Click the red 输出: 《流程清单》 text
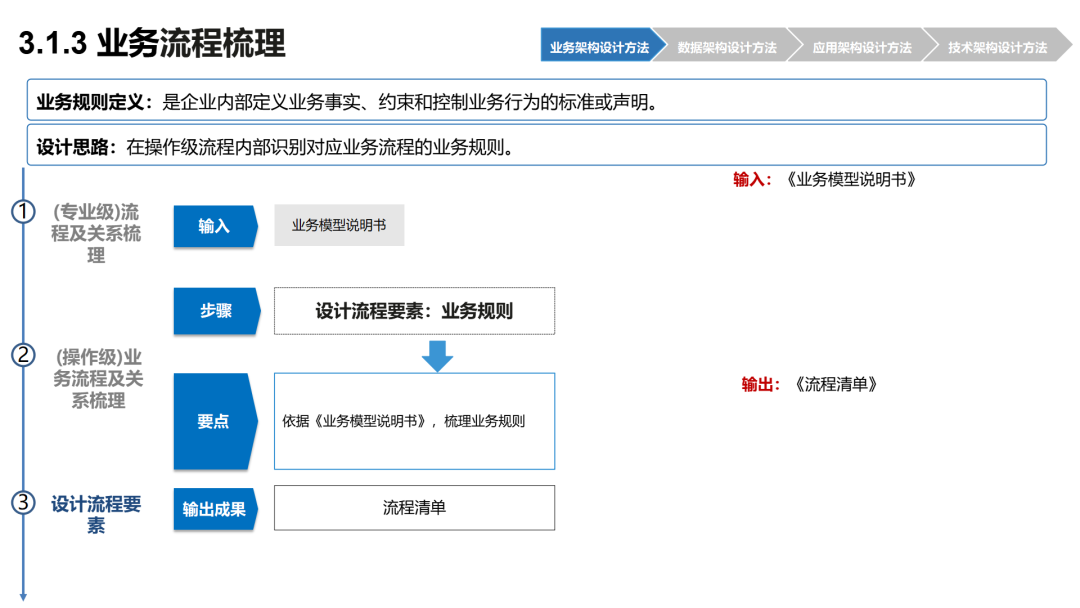The width and height of the screenshot is (1080, 608). (x=809, y=384)
